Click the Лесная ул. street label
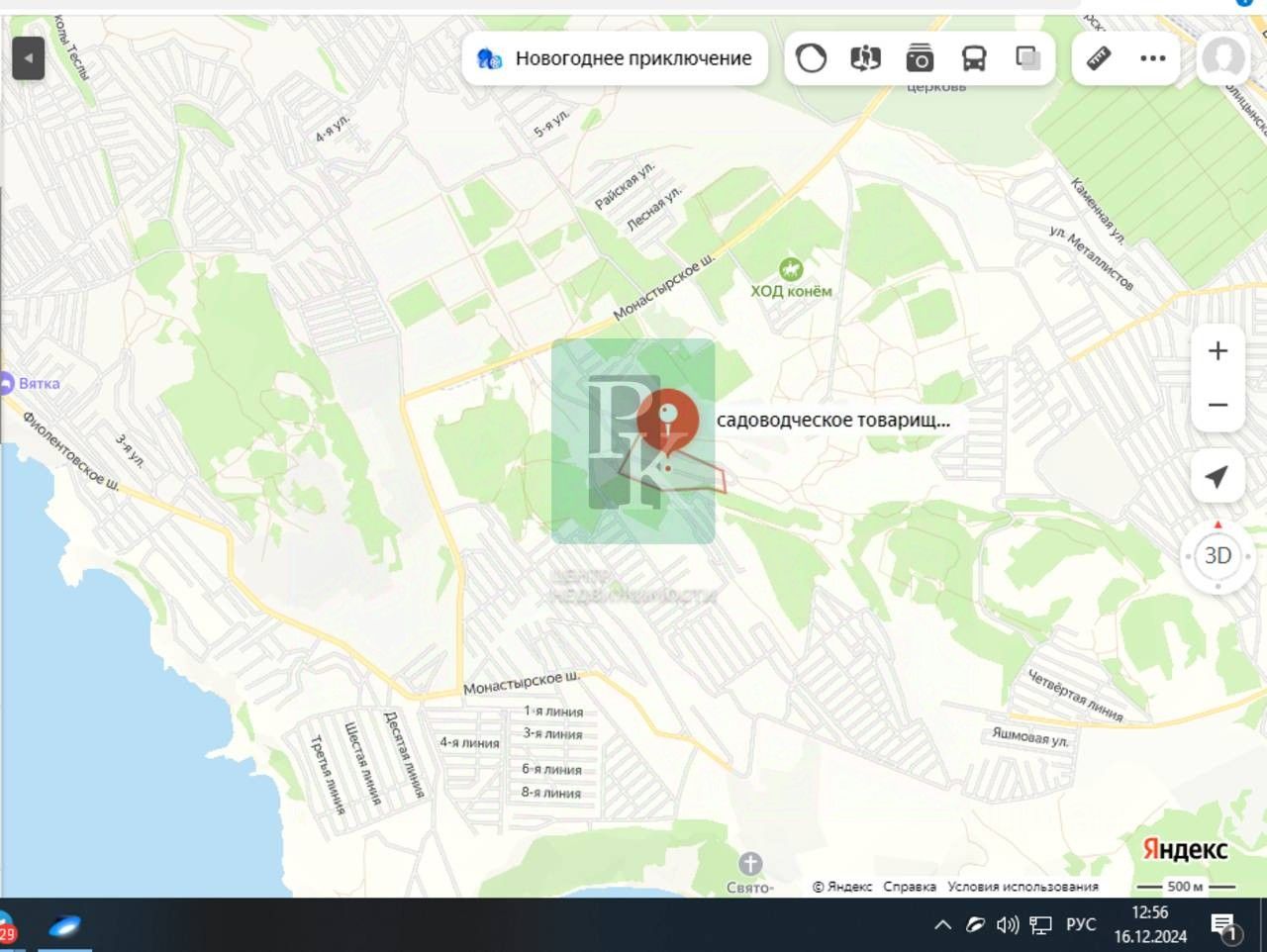 pos(654,208)
